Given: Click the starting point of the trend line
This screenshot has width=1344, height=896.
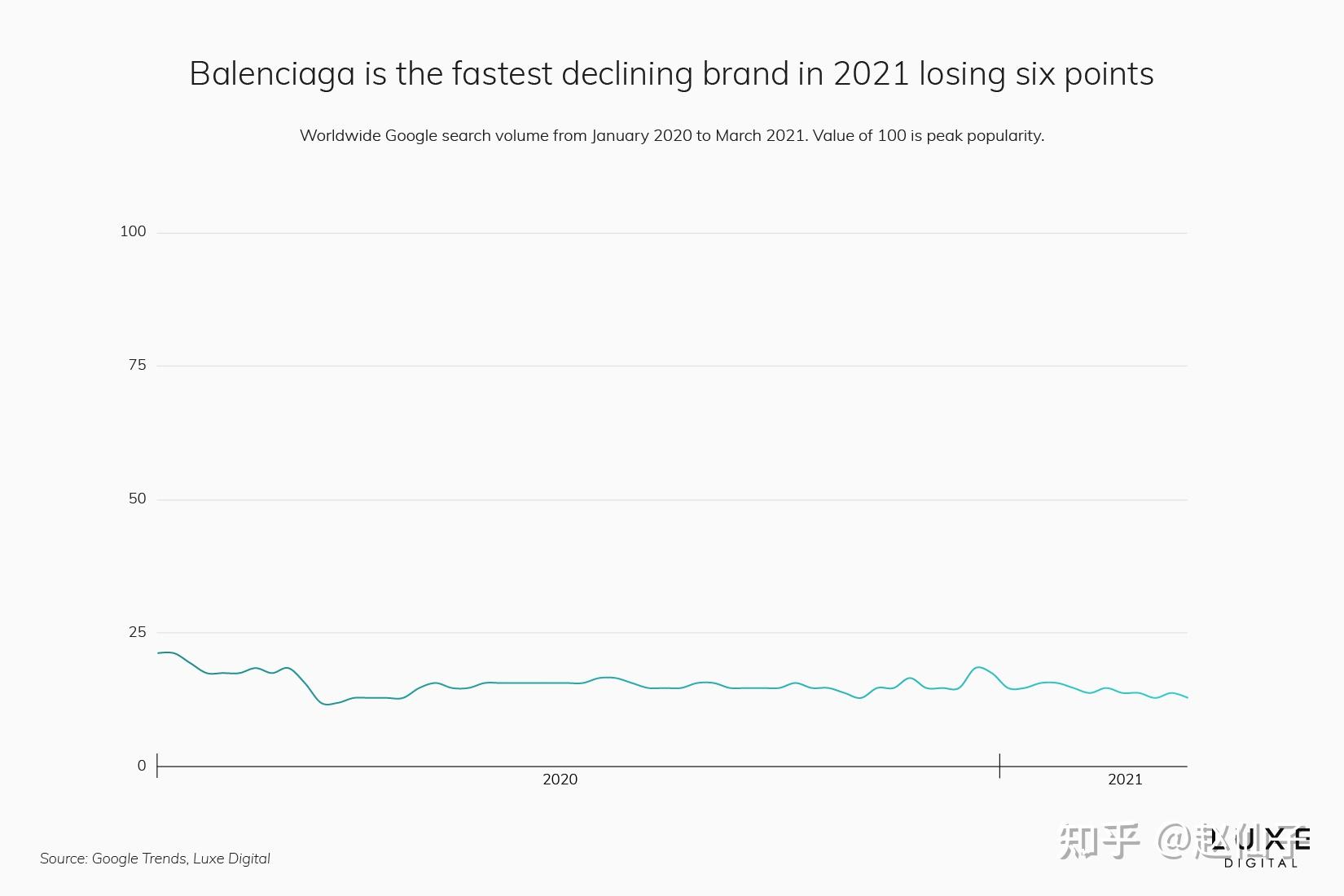Looking at the screenshot, I should tap(159, 653).
